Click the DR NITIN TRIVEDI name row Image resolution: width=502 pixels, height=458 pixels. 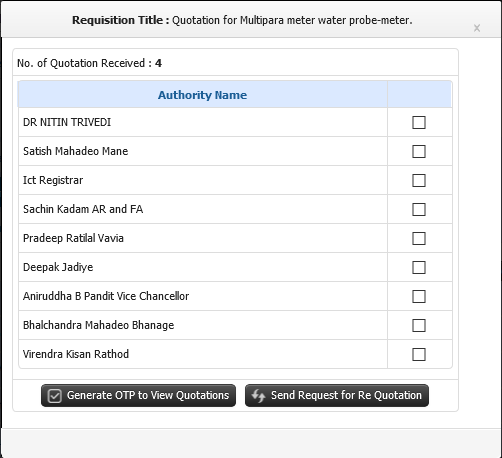[x=203, y=122]
